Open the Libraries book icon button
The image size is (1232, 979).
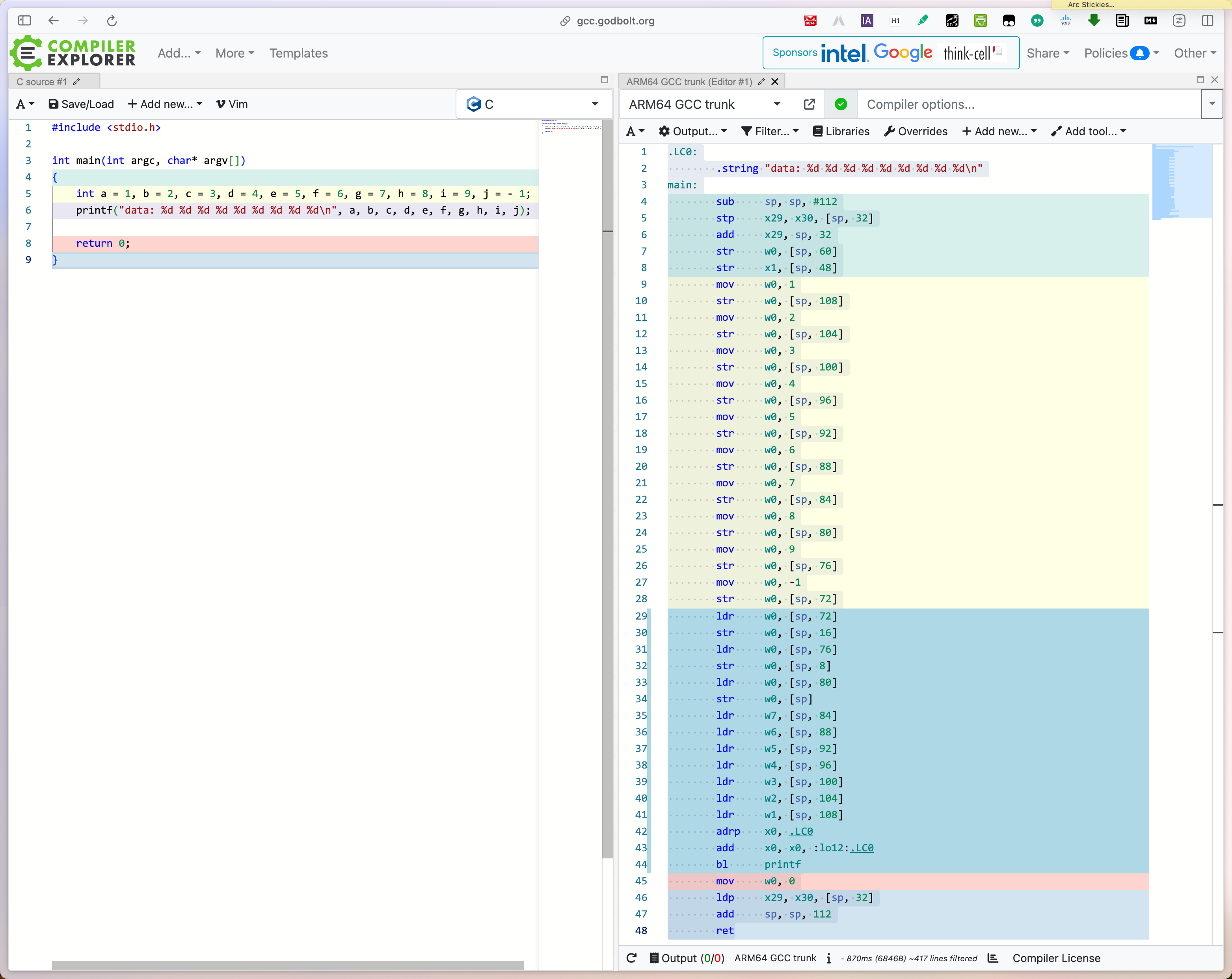(841, 132)
